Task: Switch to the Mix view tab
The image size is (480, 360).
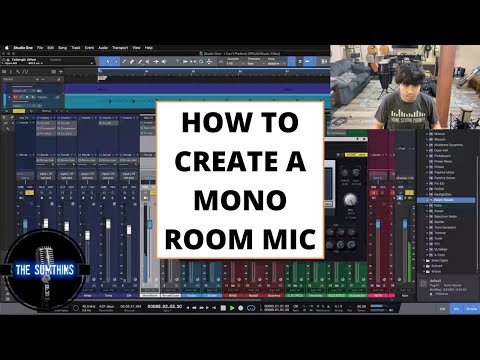Action: coord(456,309)
